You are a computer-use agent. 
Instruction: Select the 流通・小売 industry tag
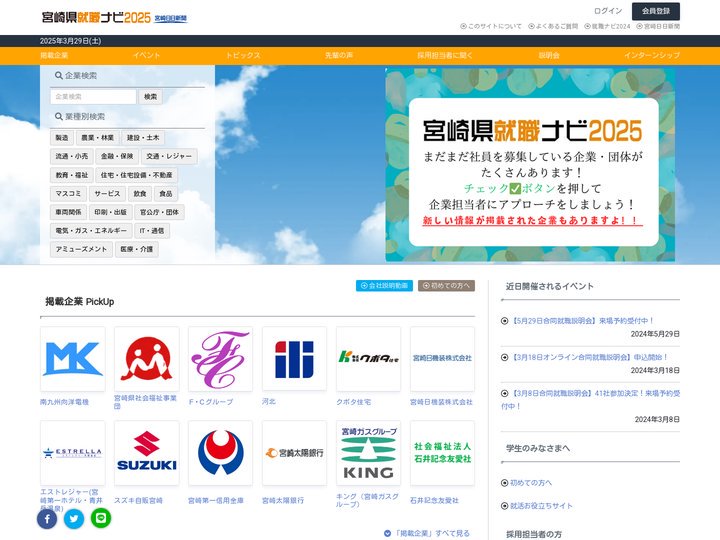click(x=72, y=157)
